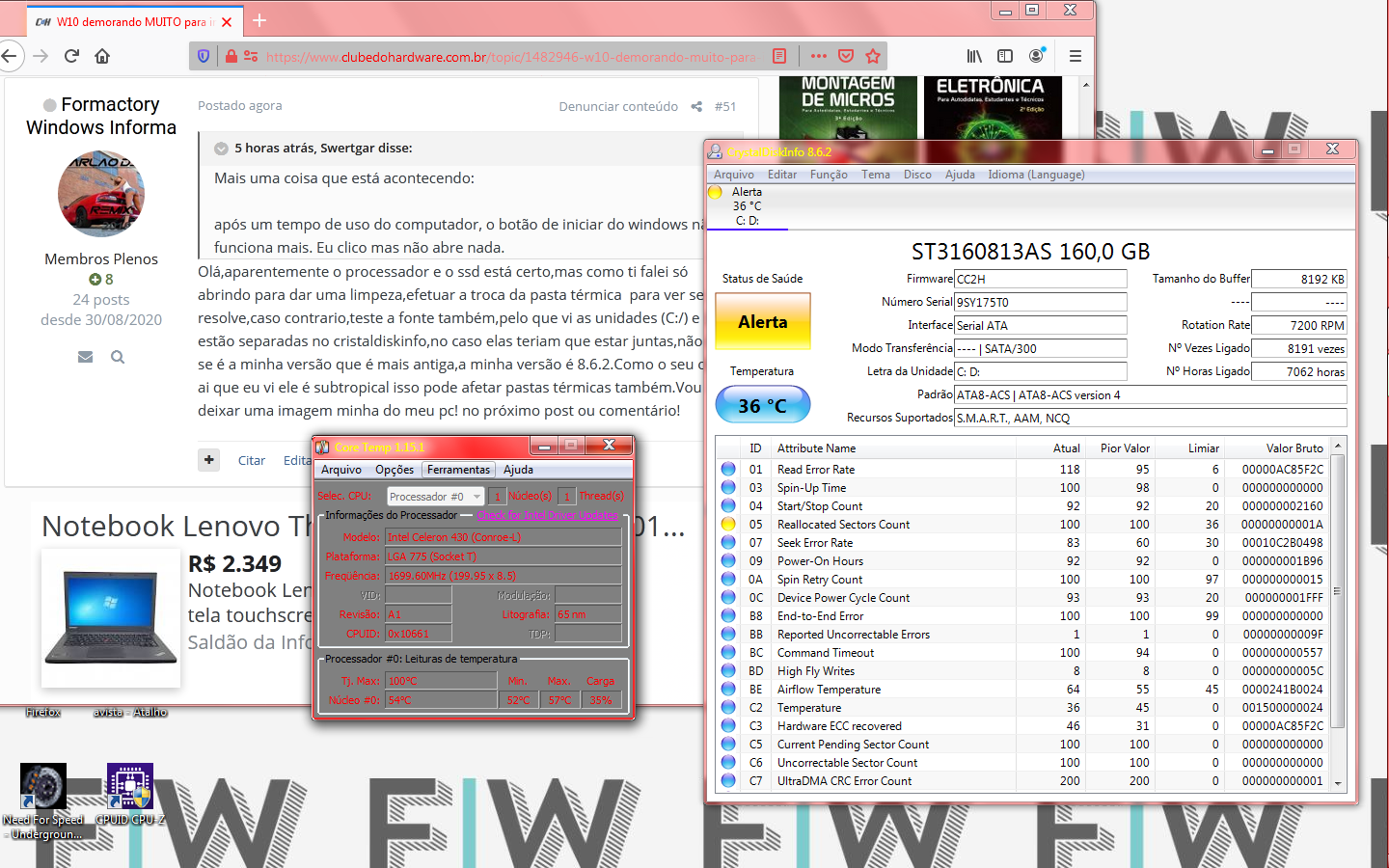
Task: Click the site padlock icon
Action: coord(231,56)
